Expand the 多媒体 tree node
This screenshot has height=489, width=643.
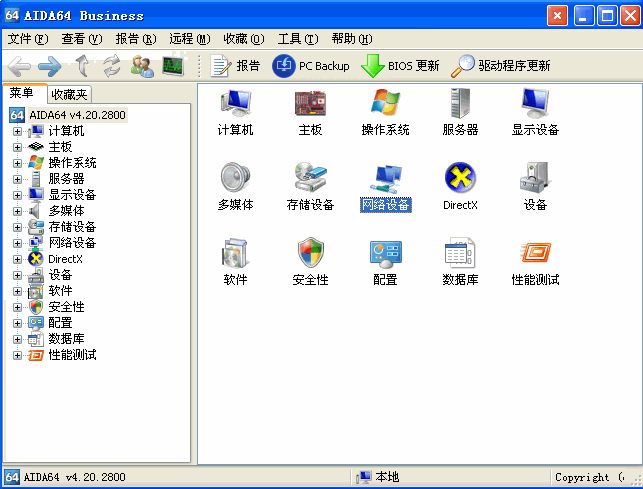(x=17, y=211)
